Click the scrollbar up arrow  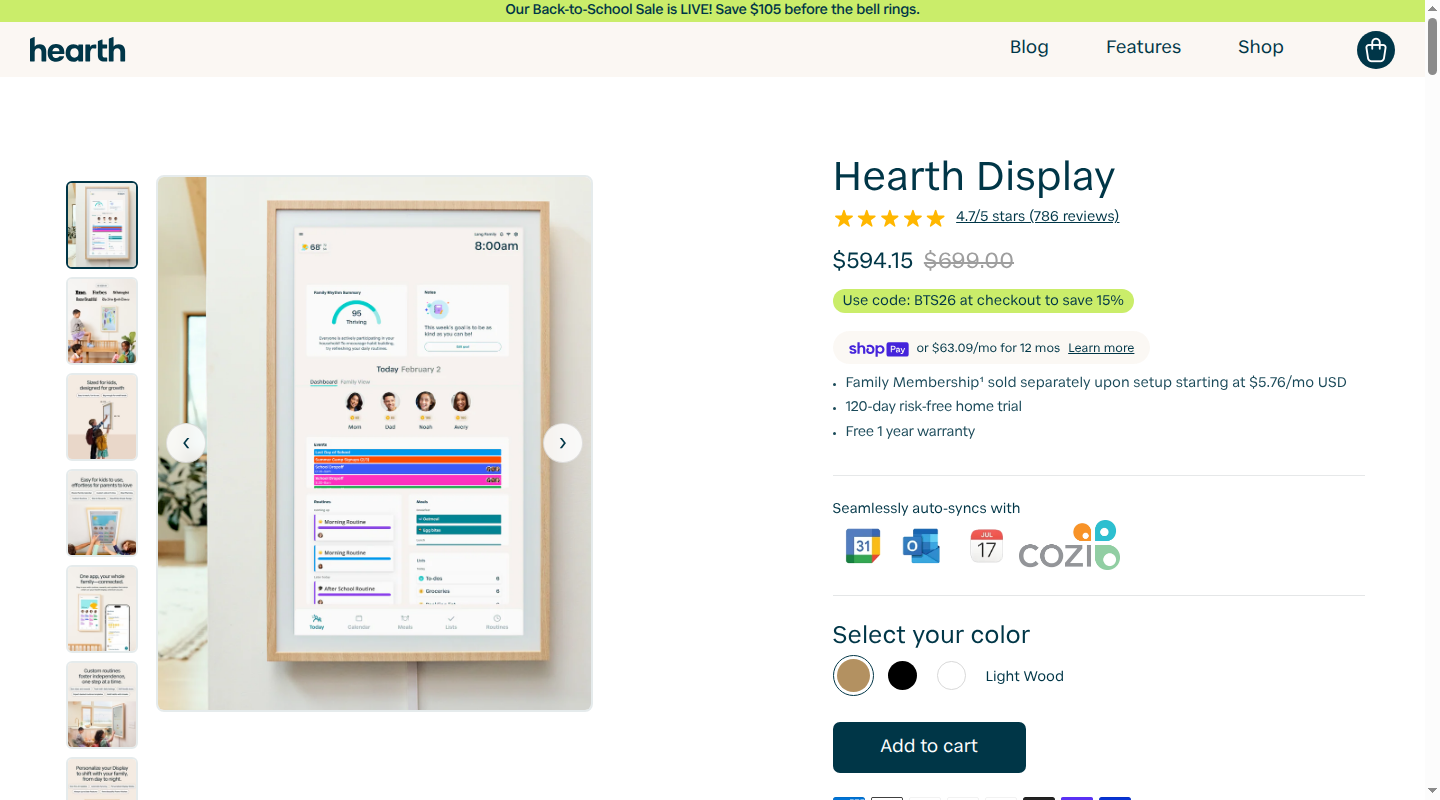coord(1432,7)
